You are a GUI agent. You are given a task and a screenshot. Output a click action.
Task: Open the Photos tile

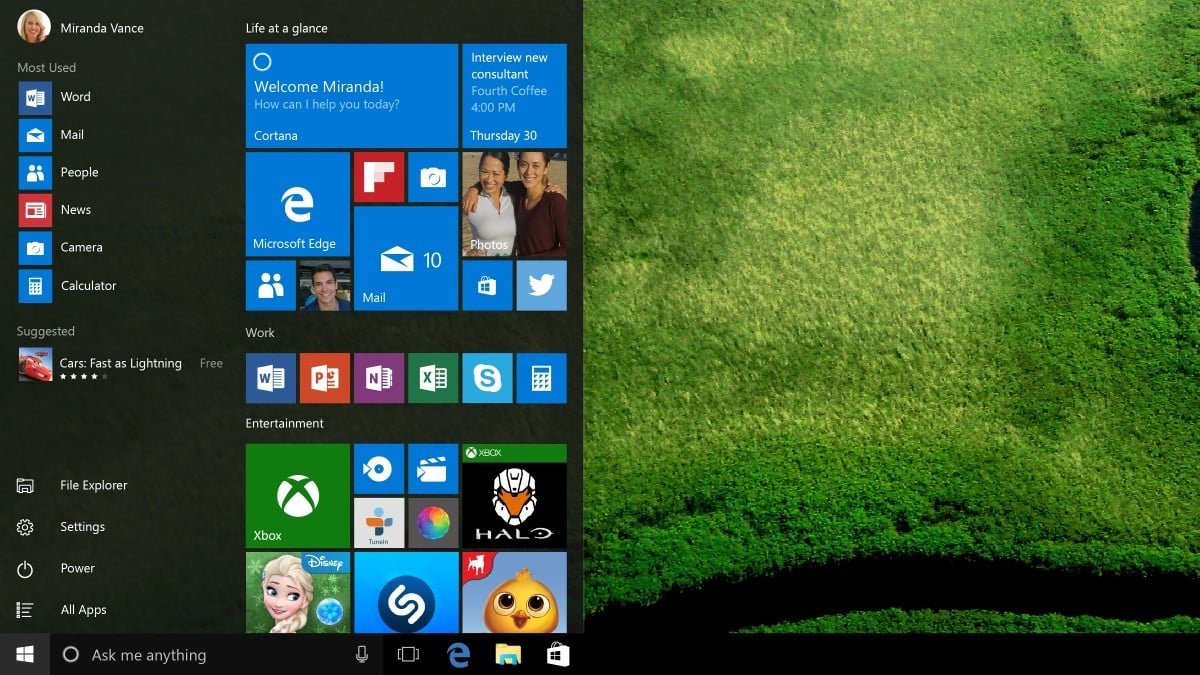(x=514, y=204)
